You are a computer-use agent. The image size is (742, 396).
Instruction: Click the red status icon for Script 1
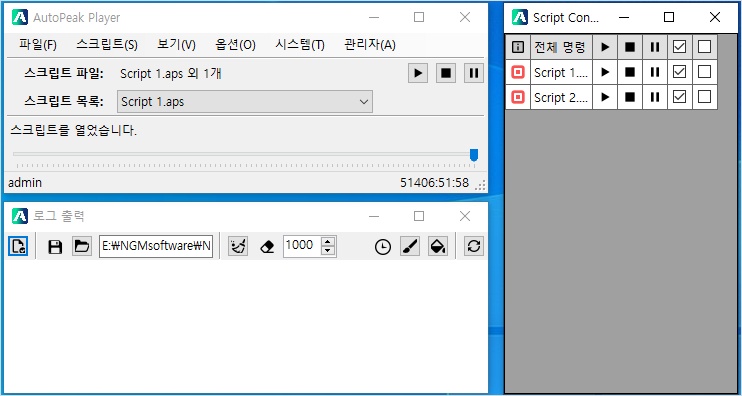click(x=518, y=72)
